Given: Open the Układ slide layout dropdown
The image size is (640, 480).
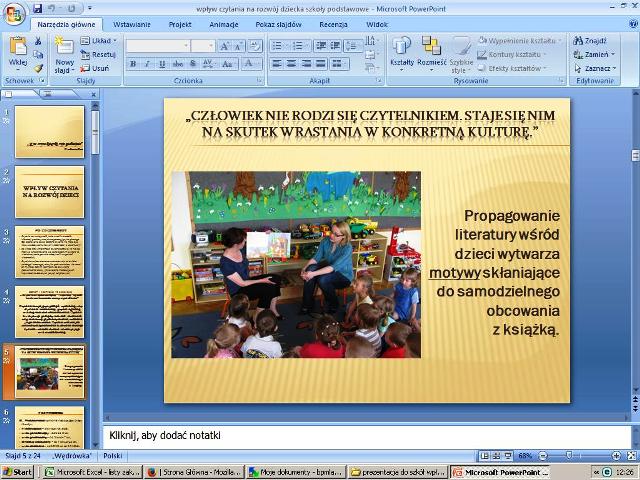Looking at the screenshot, I should [98, 40].
